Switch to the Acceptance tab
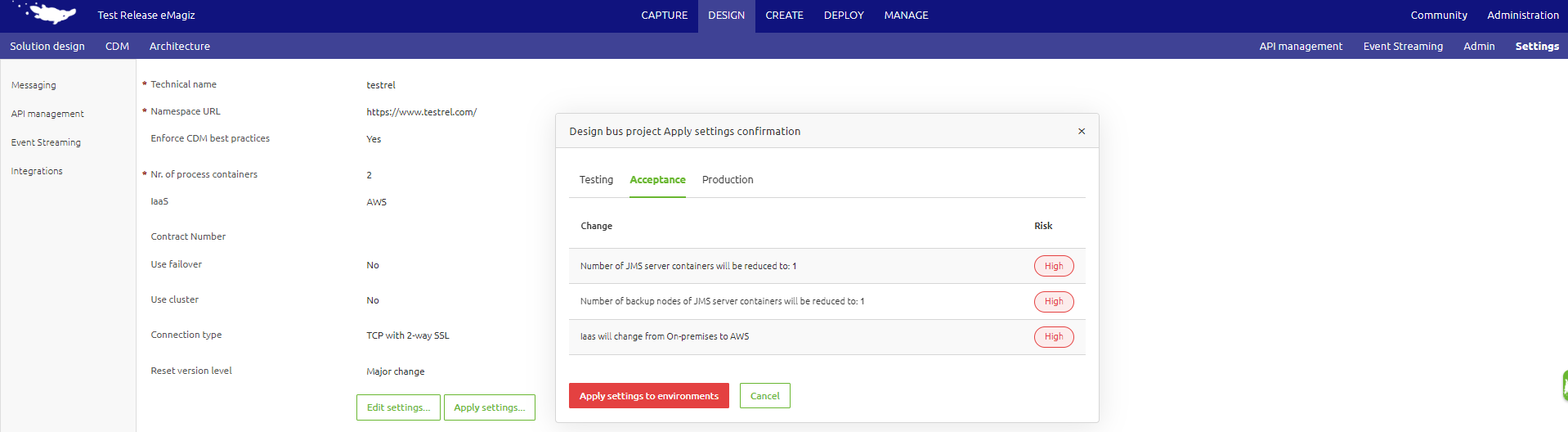The width and height of the screenshot is (1568, 432). [x=657, y=180]
